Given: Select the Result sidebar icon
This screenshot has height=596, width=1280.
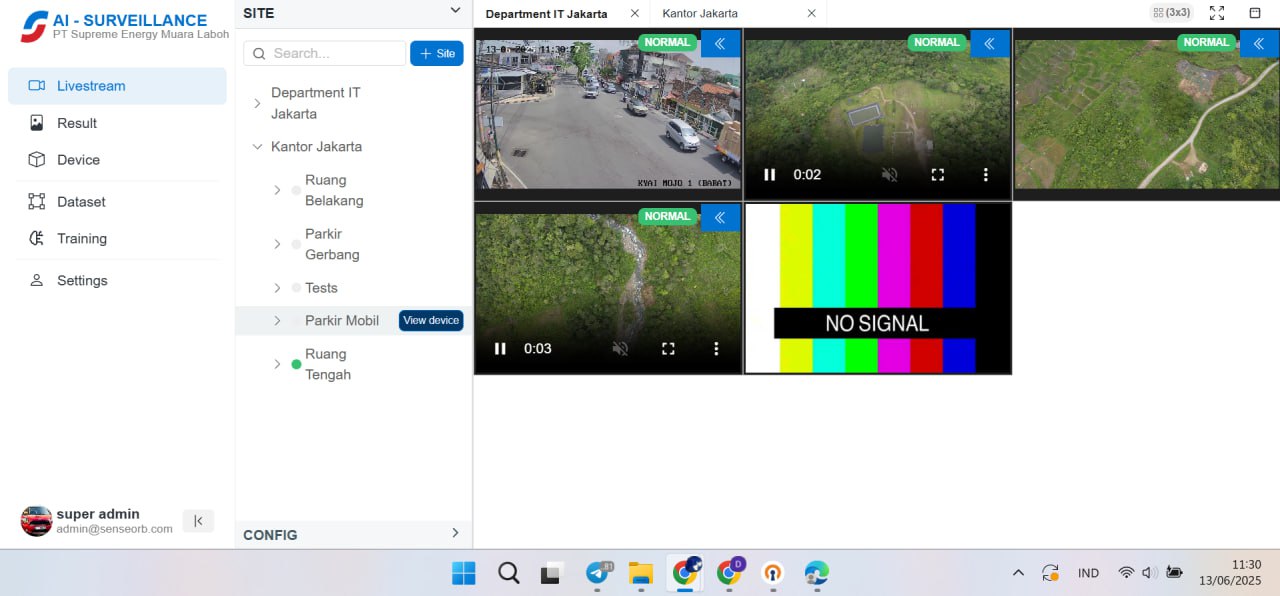Looking at the screenshot, I should point(78,122).
